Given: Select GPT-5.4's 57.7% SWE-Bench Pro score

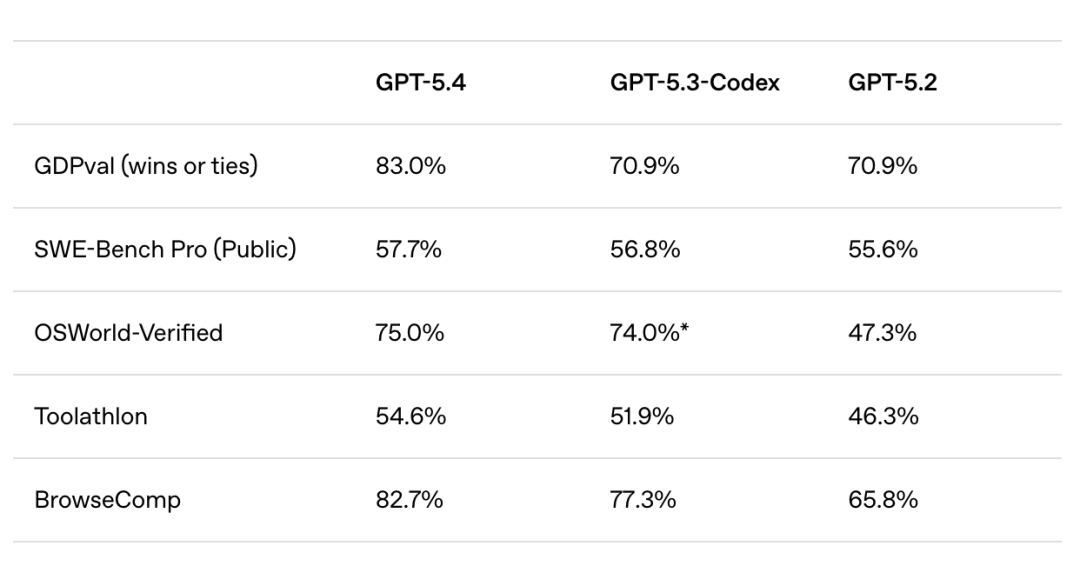Looking at the screenshot, I should click(x=408, y=249).
